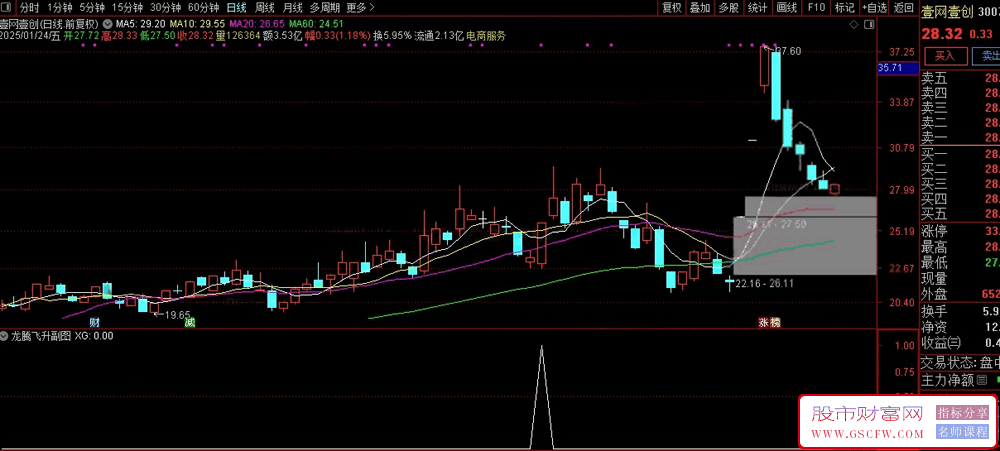The image size is (1000, 451).
Task: Click the 换手 turnover row
Action: click(960, 311)
